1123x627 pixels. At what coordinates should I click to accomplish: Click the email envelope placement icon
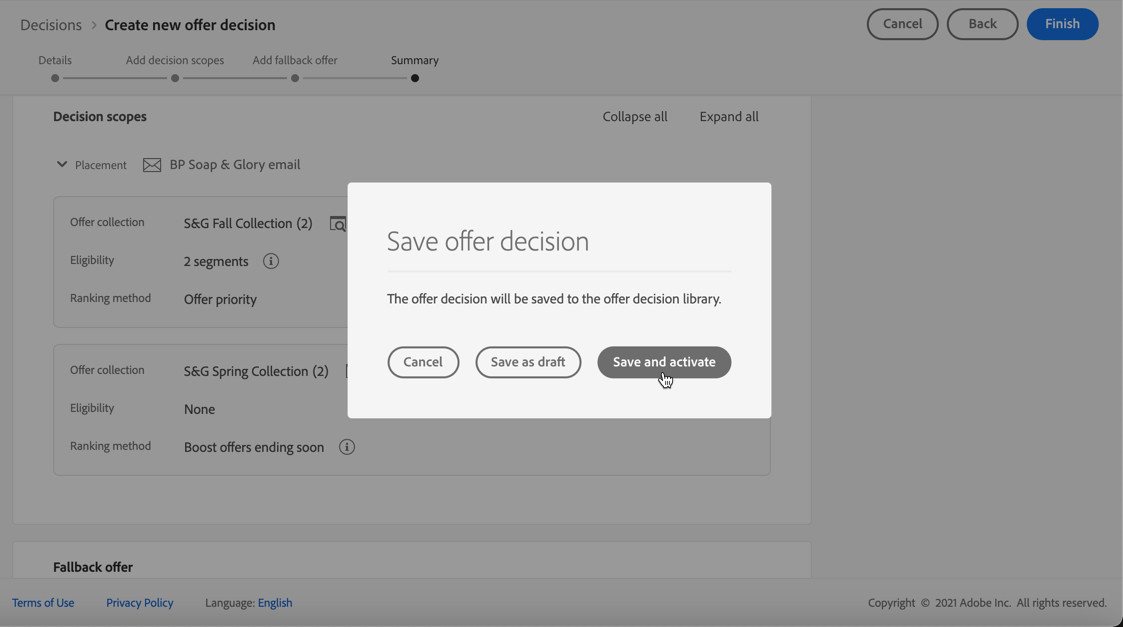coord(152,165)
